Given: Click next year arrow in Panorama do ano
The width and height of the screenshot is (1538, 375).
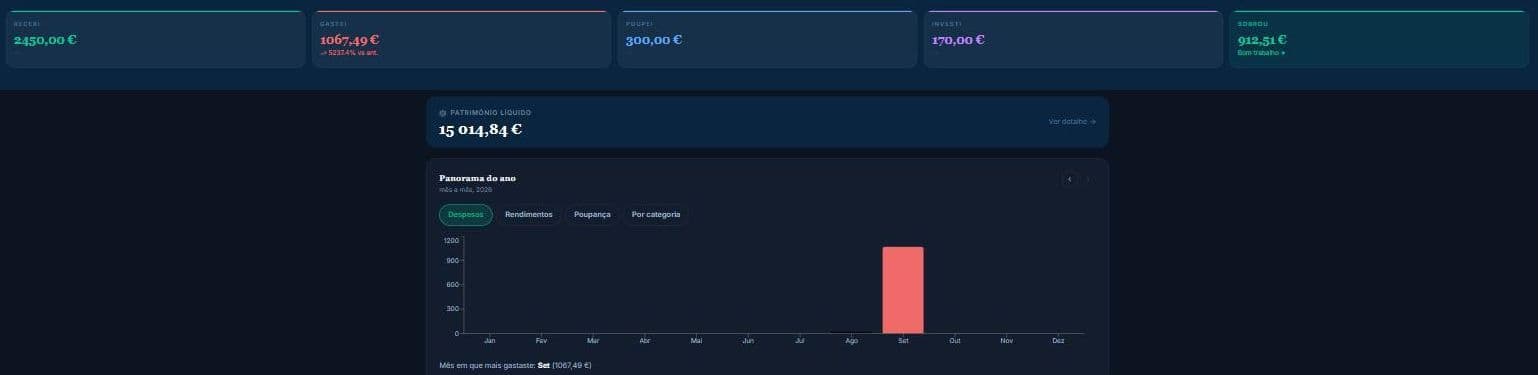Looking at the screenshot, I should coord(1088,179).
